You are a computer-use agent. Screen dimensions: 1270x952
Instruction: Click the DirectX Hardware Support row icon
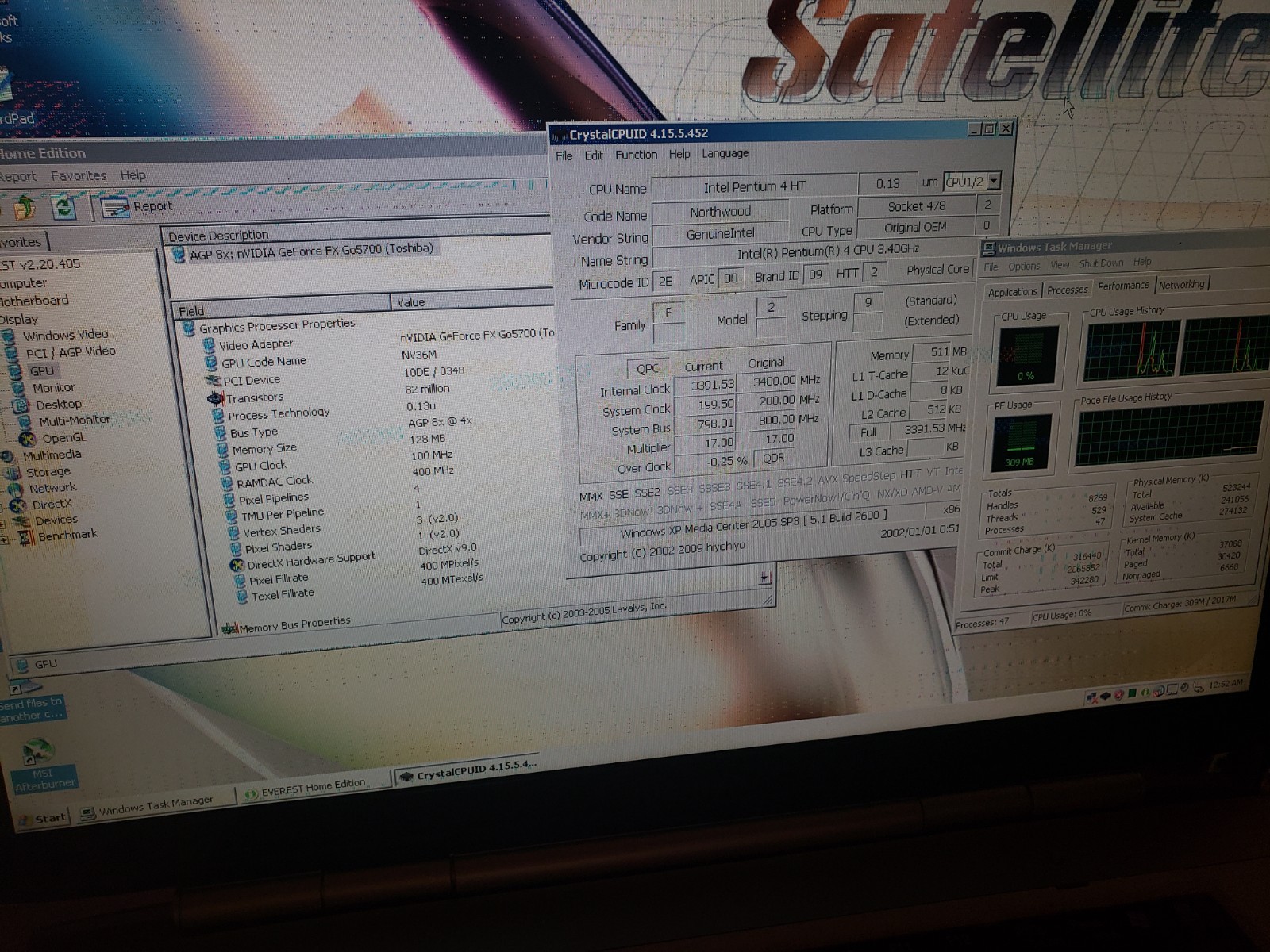click(236, 566)
